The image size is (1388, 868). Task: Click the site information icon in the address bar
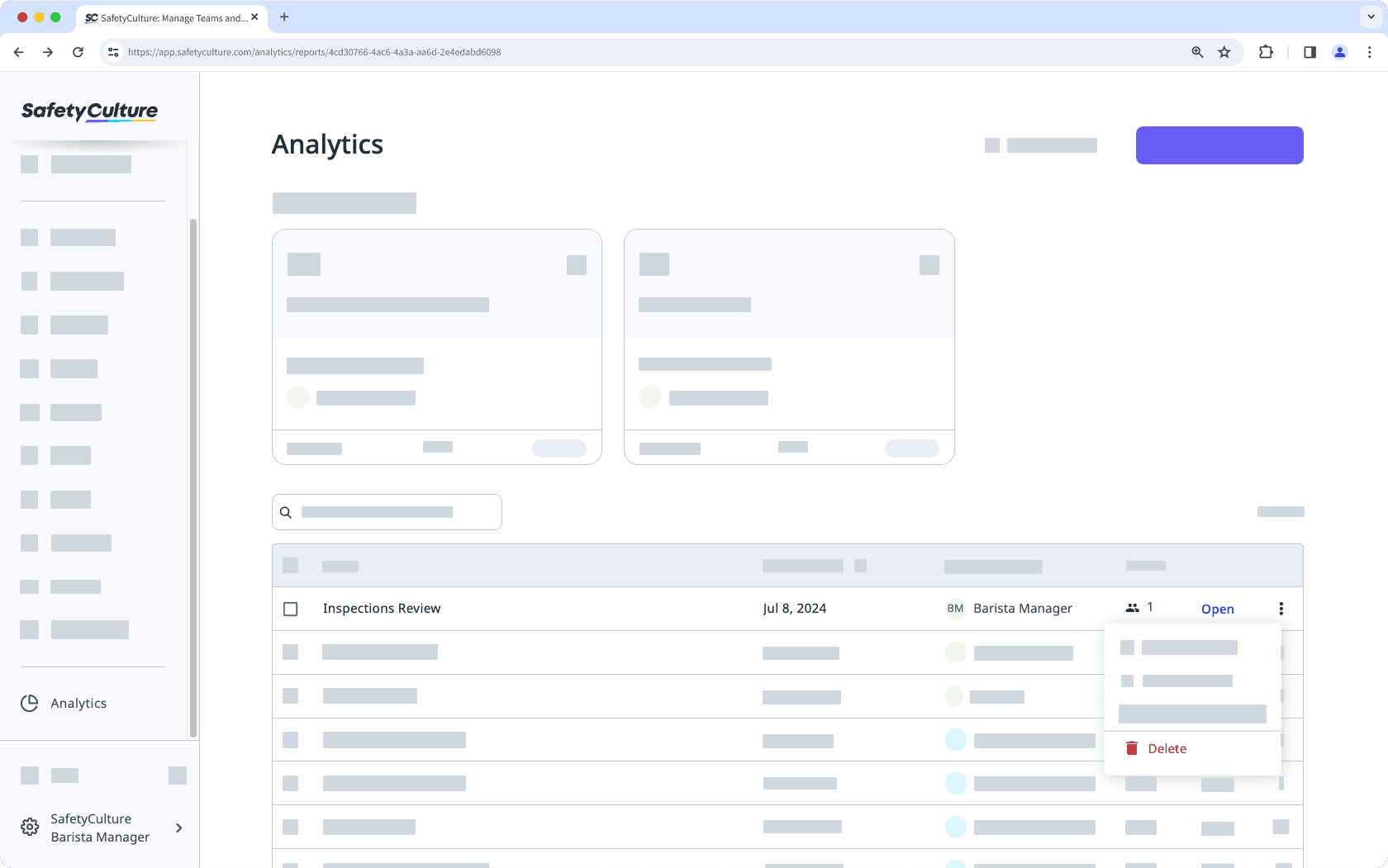pos(112,52)
